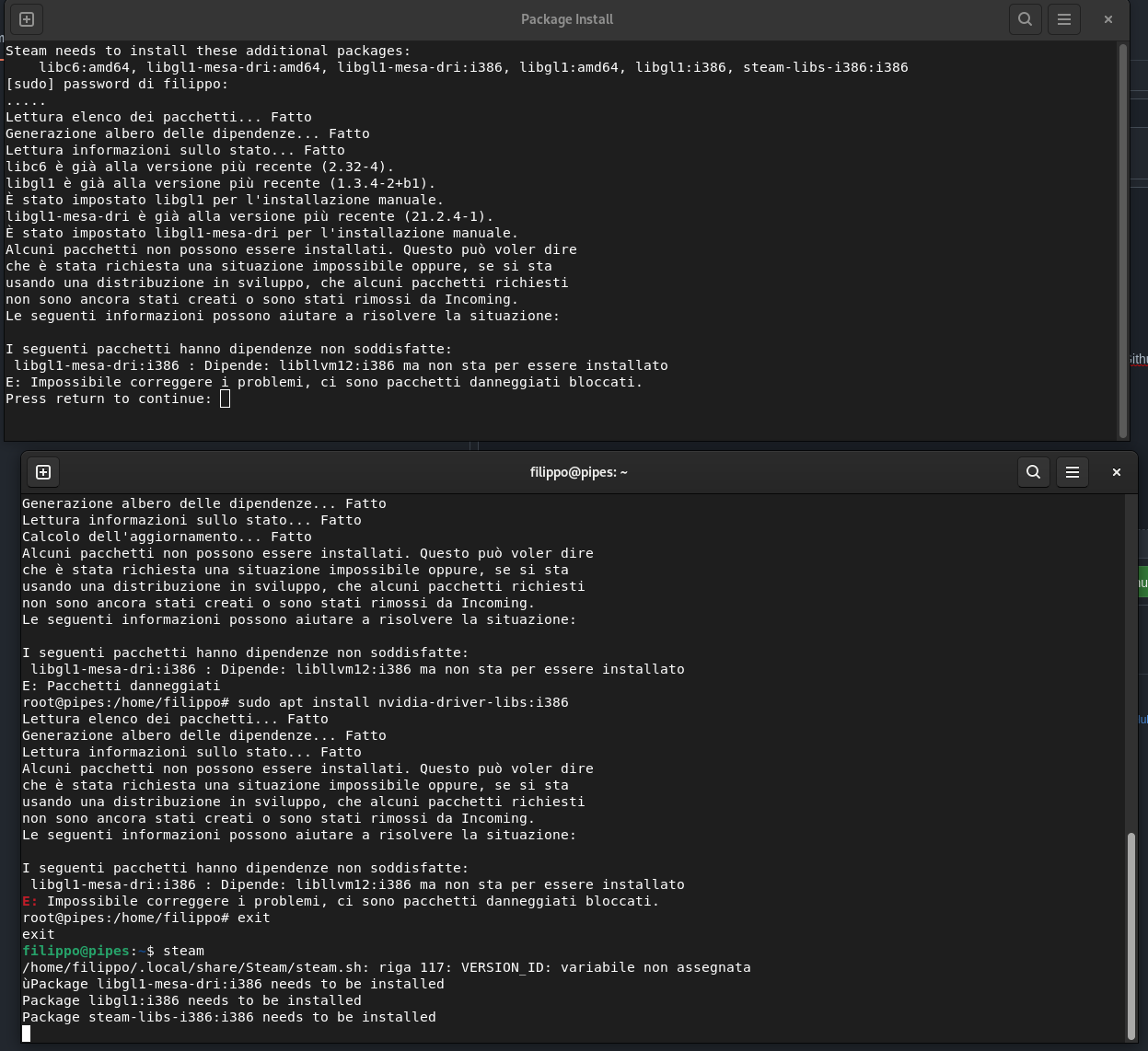Click the filippo@pipes: ~ window title

click(x=578, y=472)
